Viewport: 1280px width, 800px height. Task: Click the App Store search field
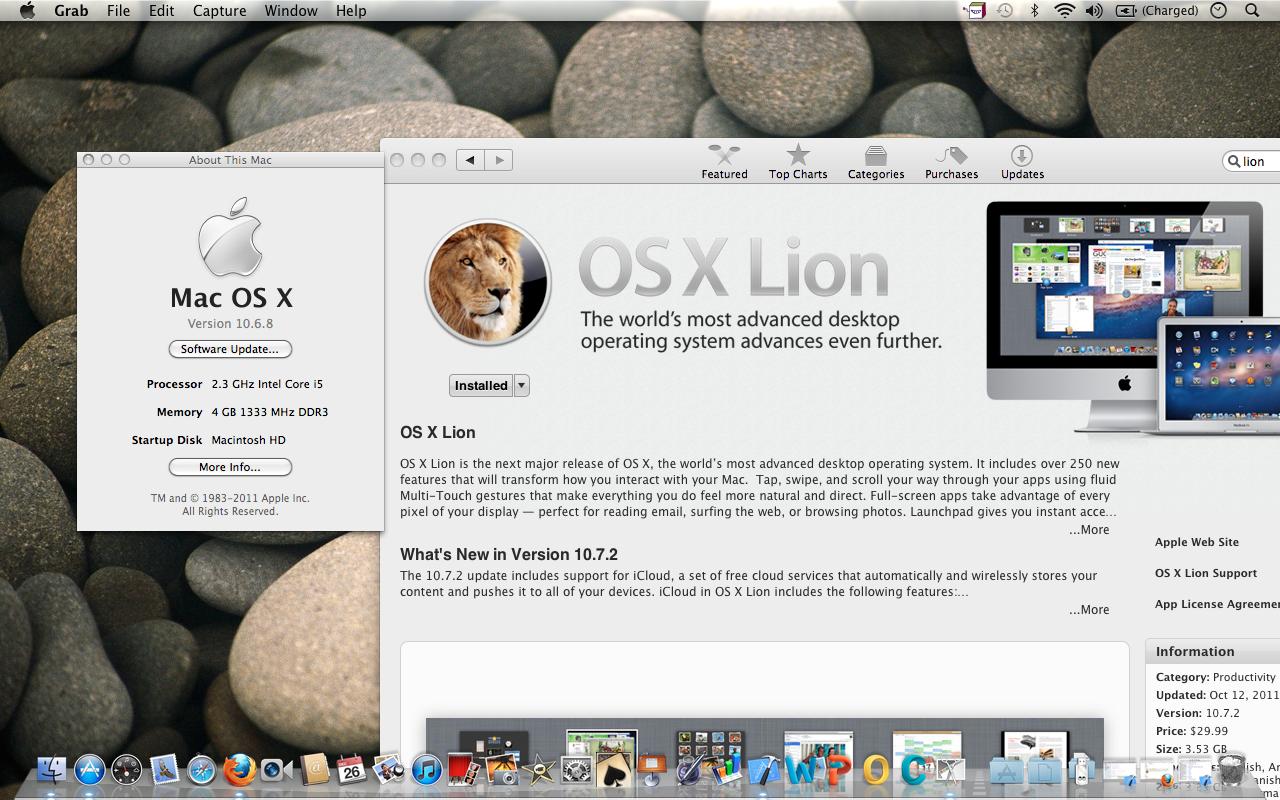(1251, 161)
